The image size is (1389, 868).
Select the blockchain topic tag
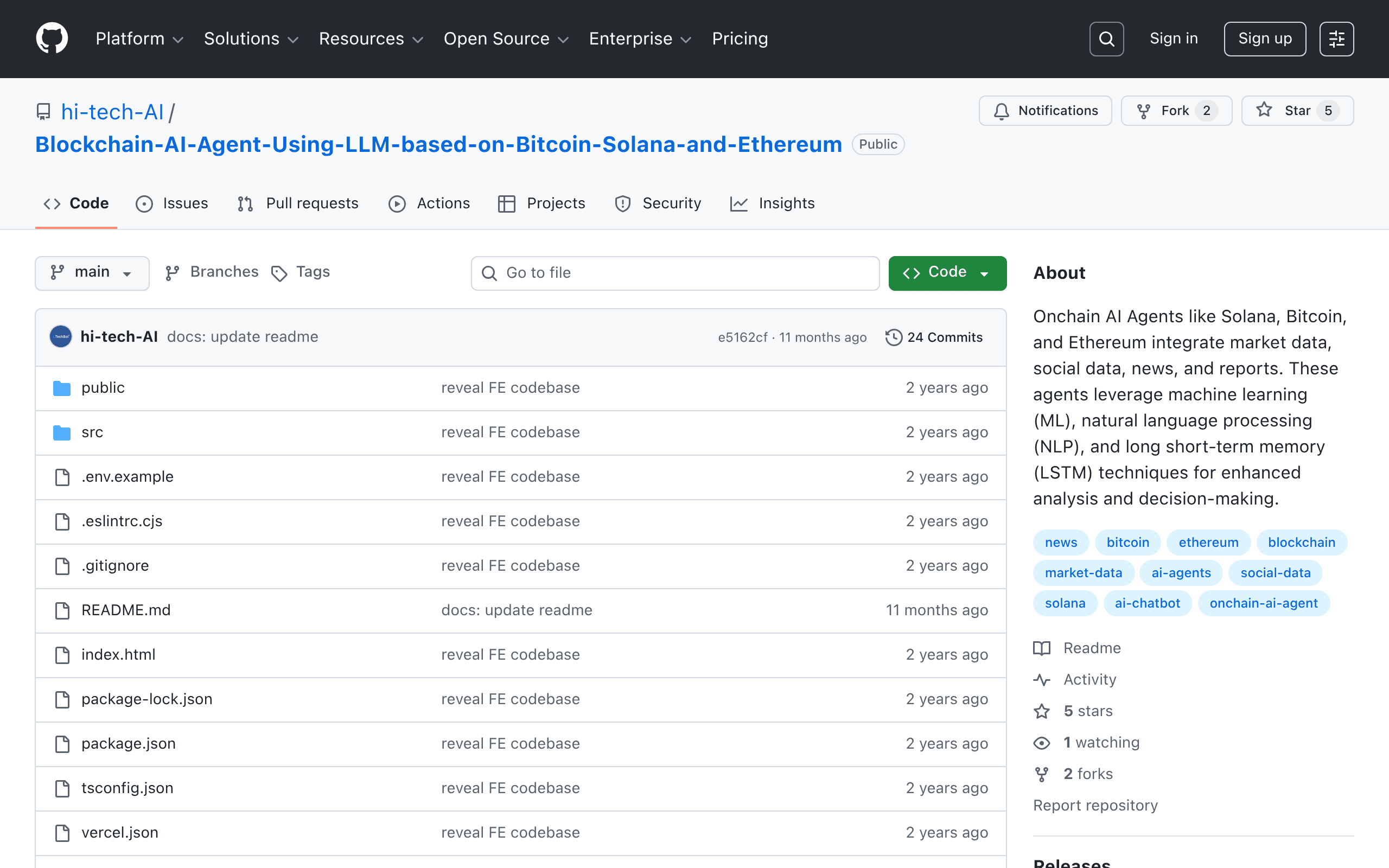[x=1301, y=542]
